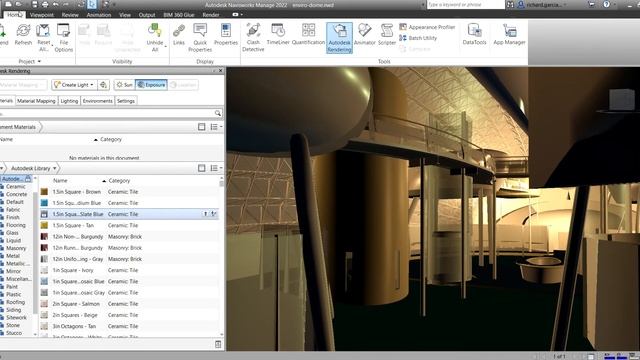640x360 pixels.
Task: Open the Links tool
Action: click(x=179, y=35)
